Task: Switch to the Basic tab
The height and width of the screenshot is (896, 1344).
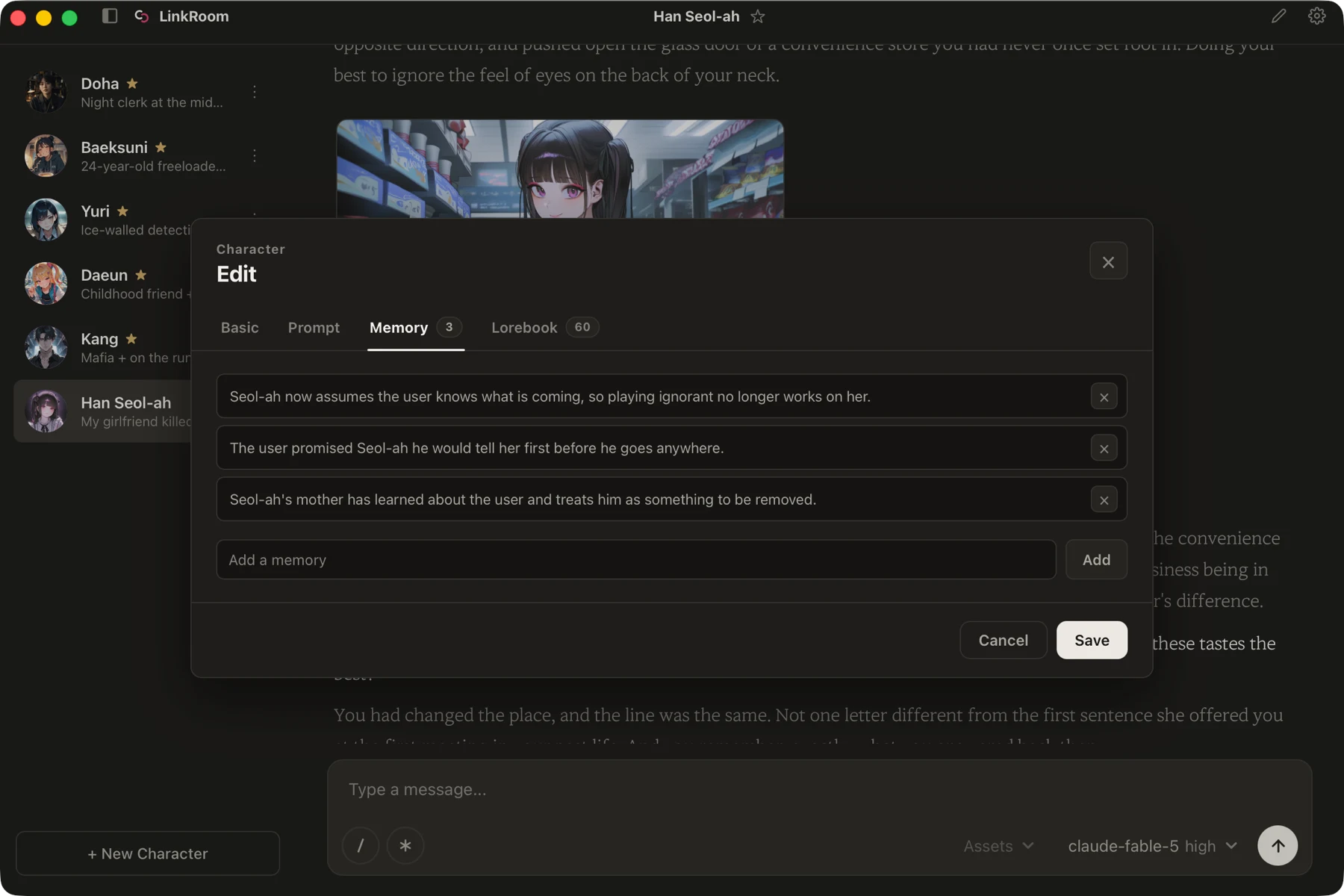Action: point(240,328)
